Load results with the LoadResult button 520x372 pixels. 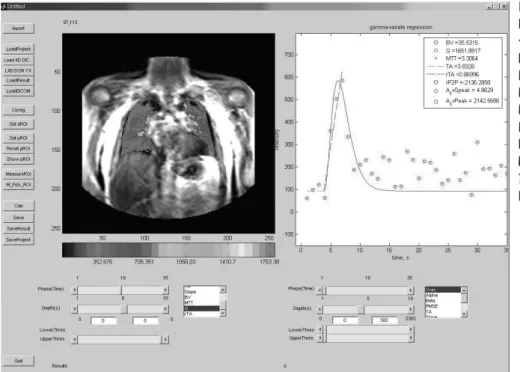pyautogui.click(x=18, y=80)
